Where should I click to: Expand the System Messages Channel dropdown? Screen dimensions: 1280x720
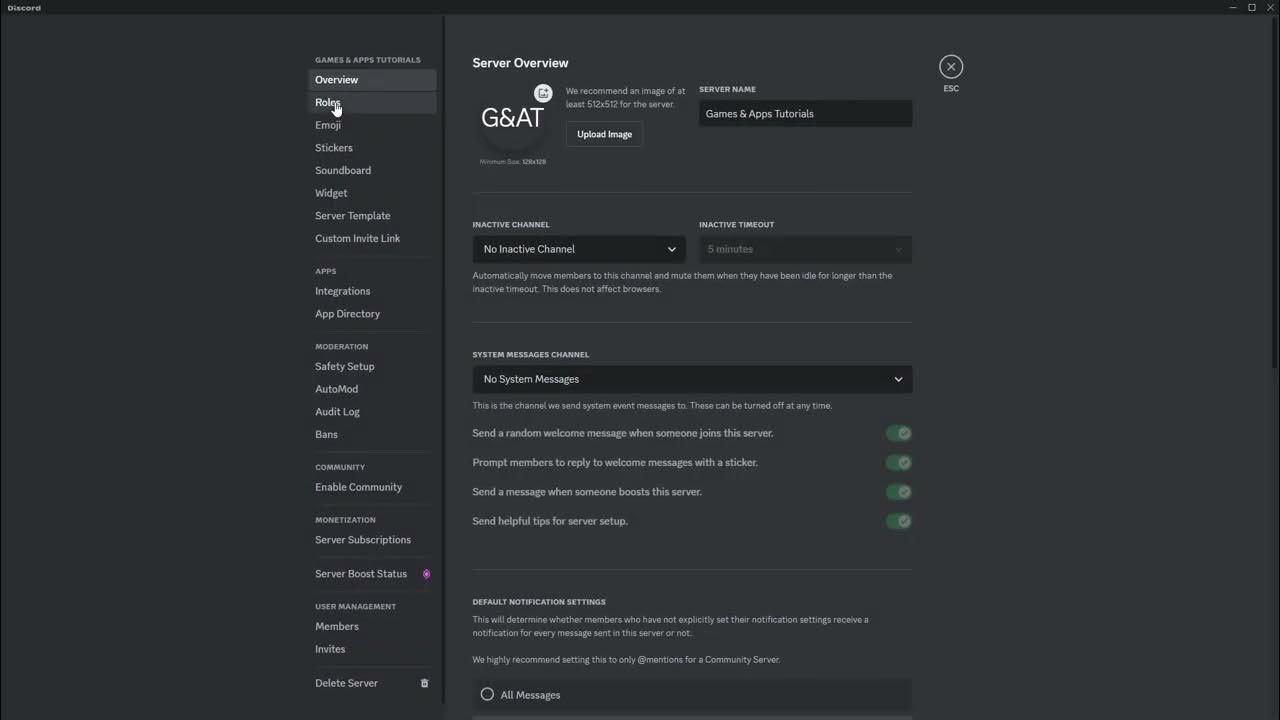coord(692,379)
